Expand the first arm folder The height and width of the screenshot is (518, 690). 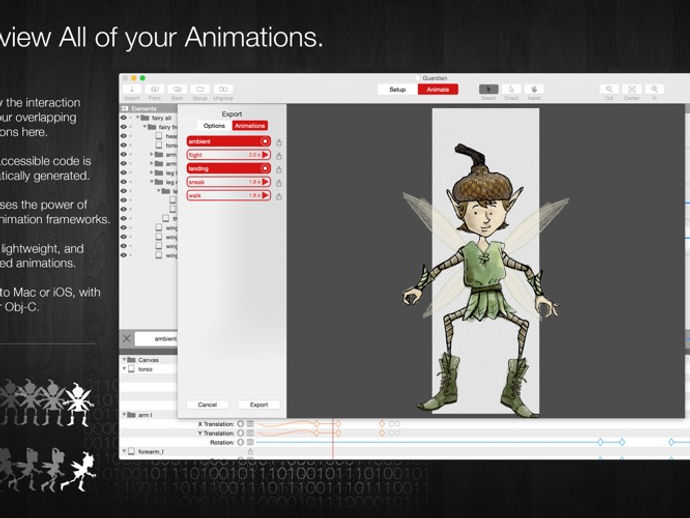click(151, 154)
